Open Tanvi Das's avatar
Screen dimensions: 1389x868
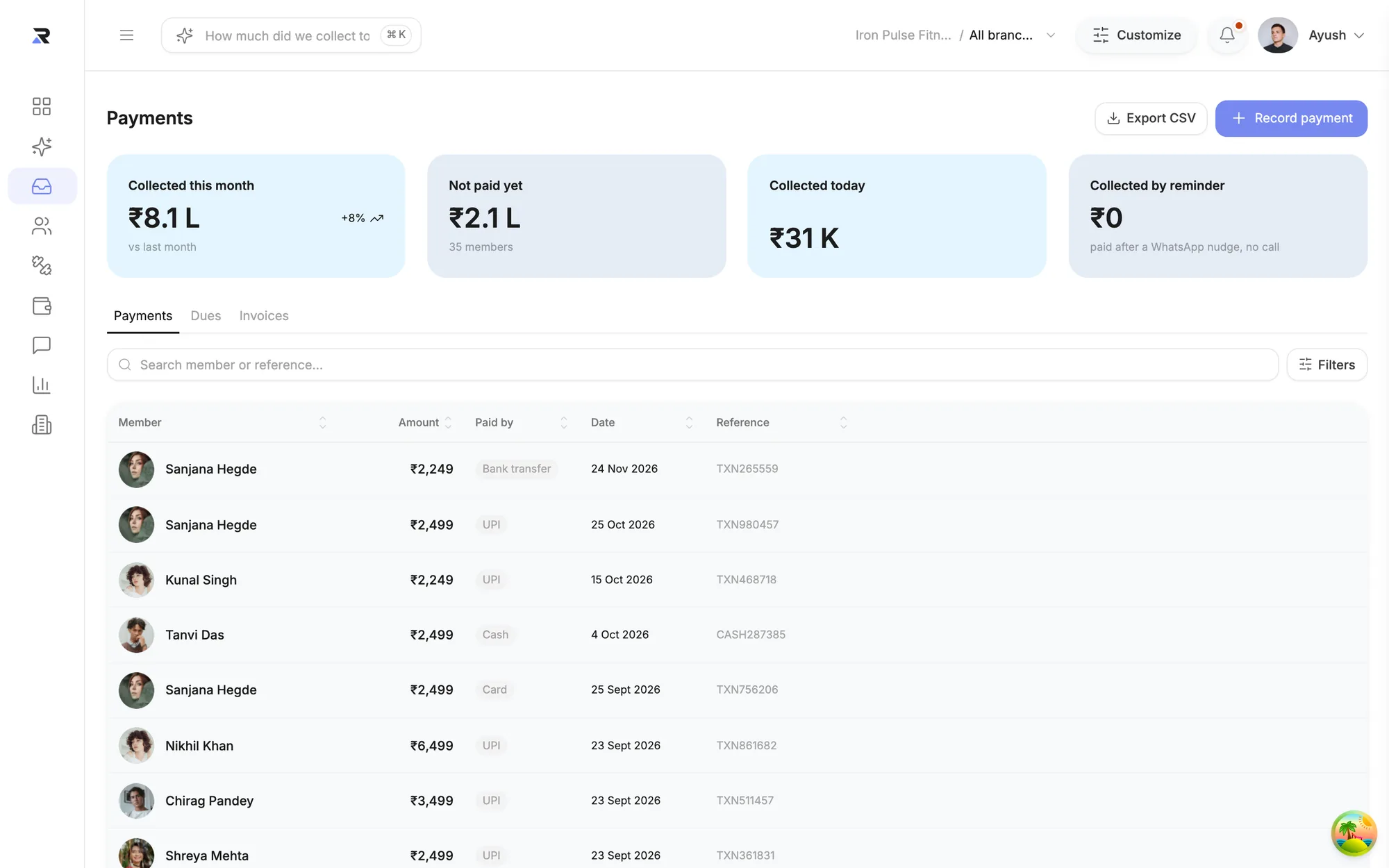coord(136,635)
